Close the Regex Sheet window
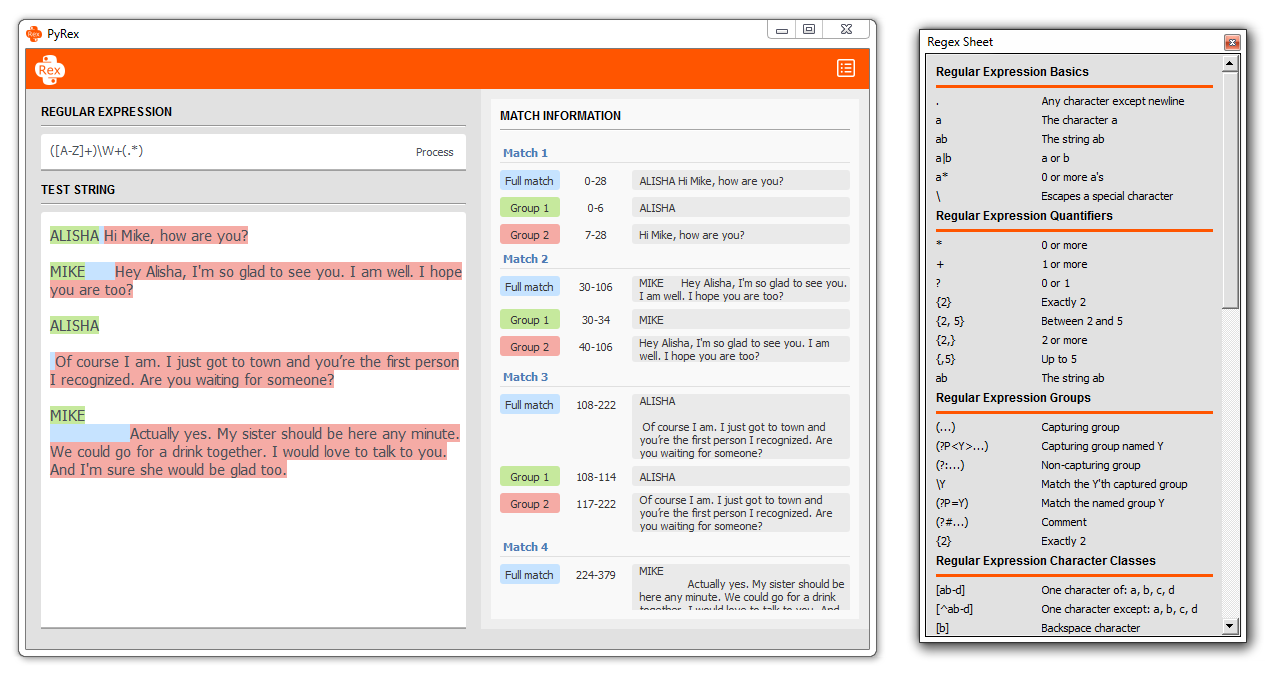 1232,42
